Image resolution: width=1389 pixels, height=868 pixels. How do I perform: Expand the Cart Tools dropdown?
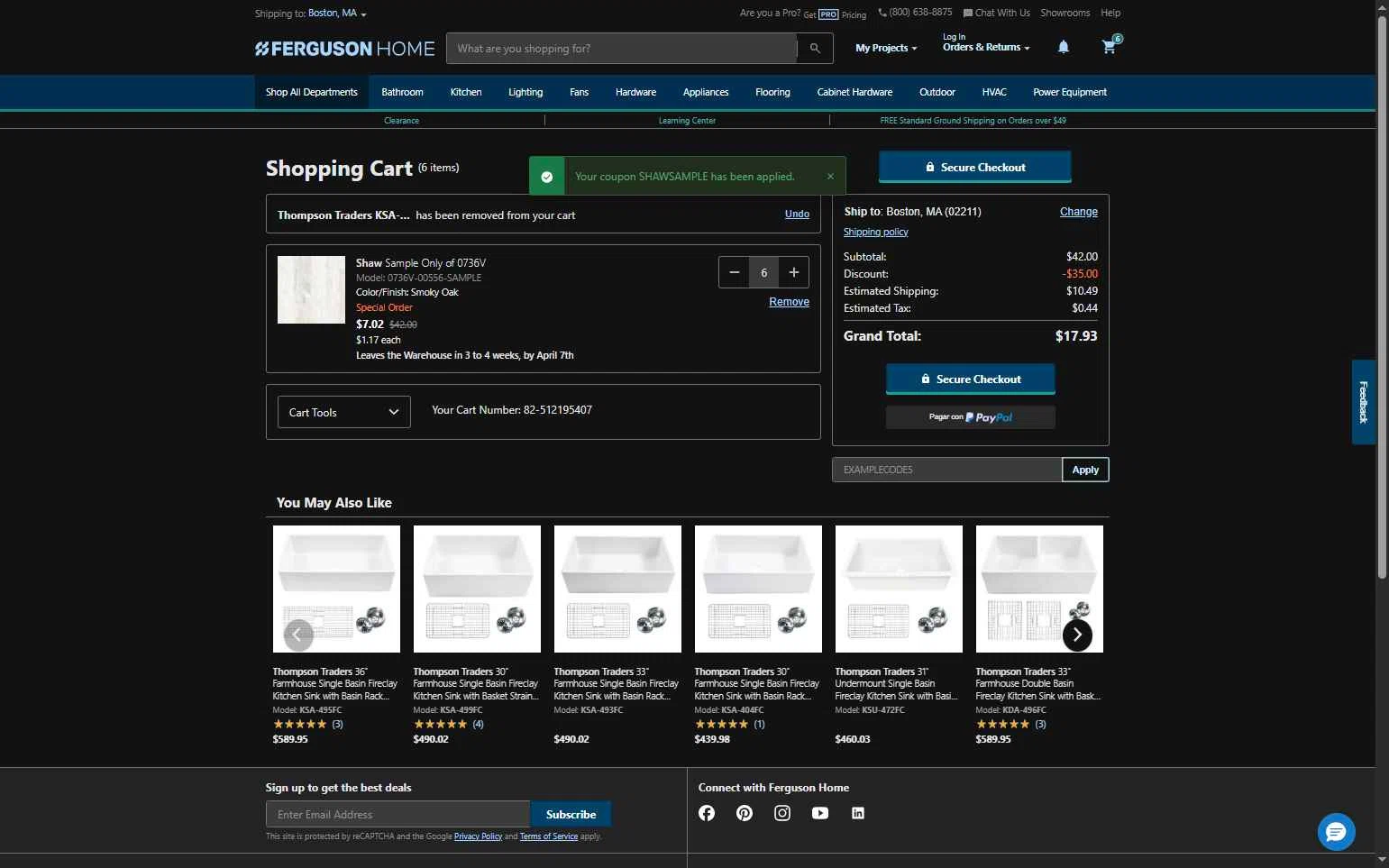tap(343, 412)
